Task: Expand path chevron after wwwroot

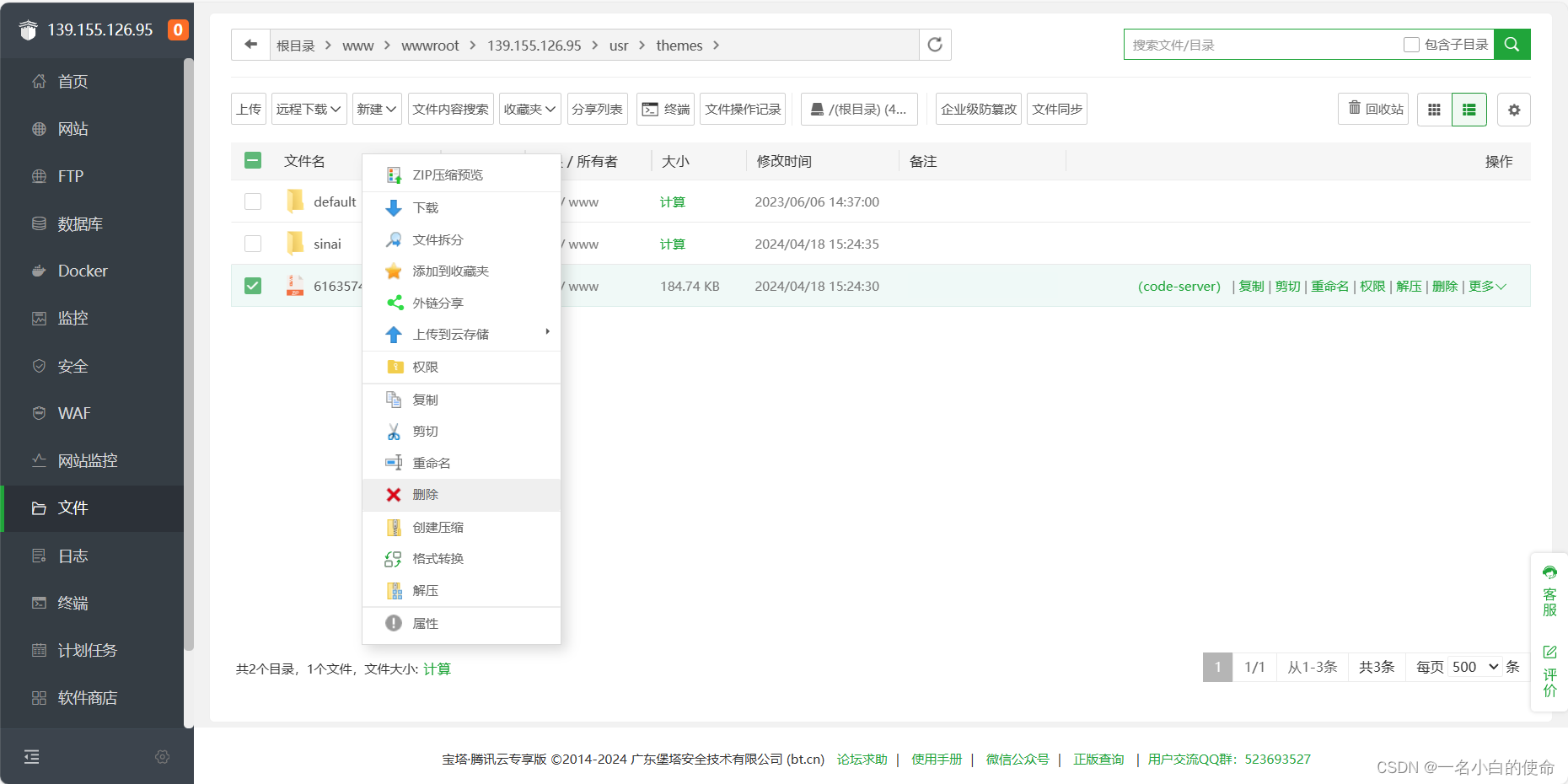Action: [x=473, y=45]
